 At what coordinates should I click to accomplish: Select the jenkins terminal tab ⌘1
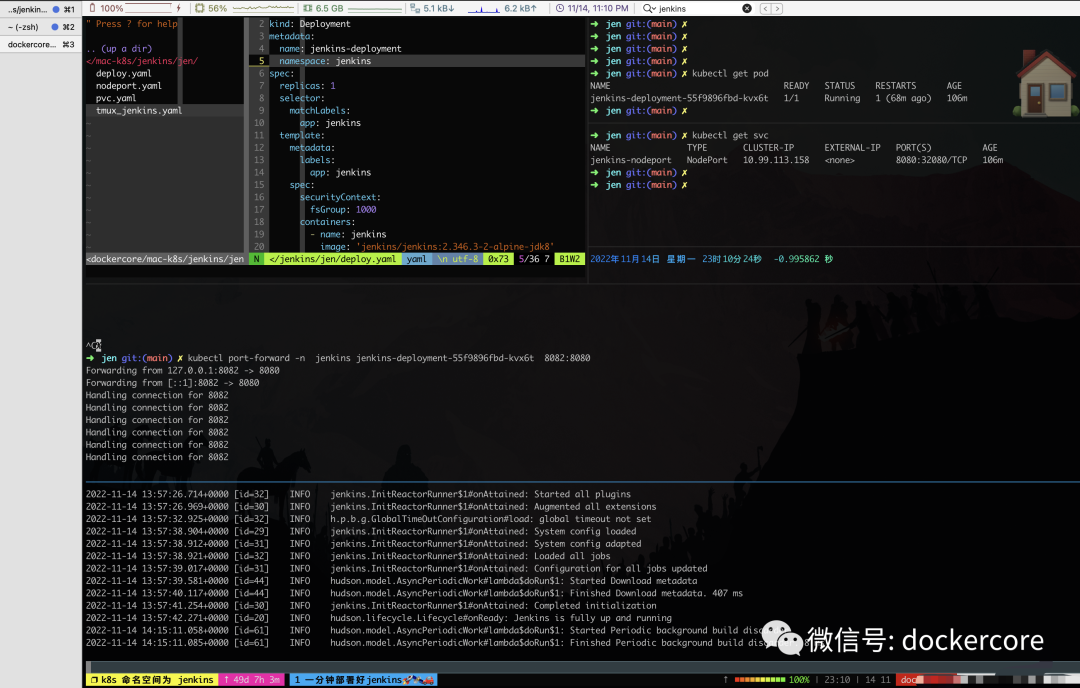[41, 9]
